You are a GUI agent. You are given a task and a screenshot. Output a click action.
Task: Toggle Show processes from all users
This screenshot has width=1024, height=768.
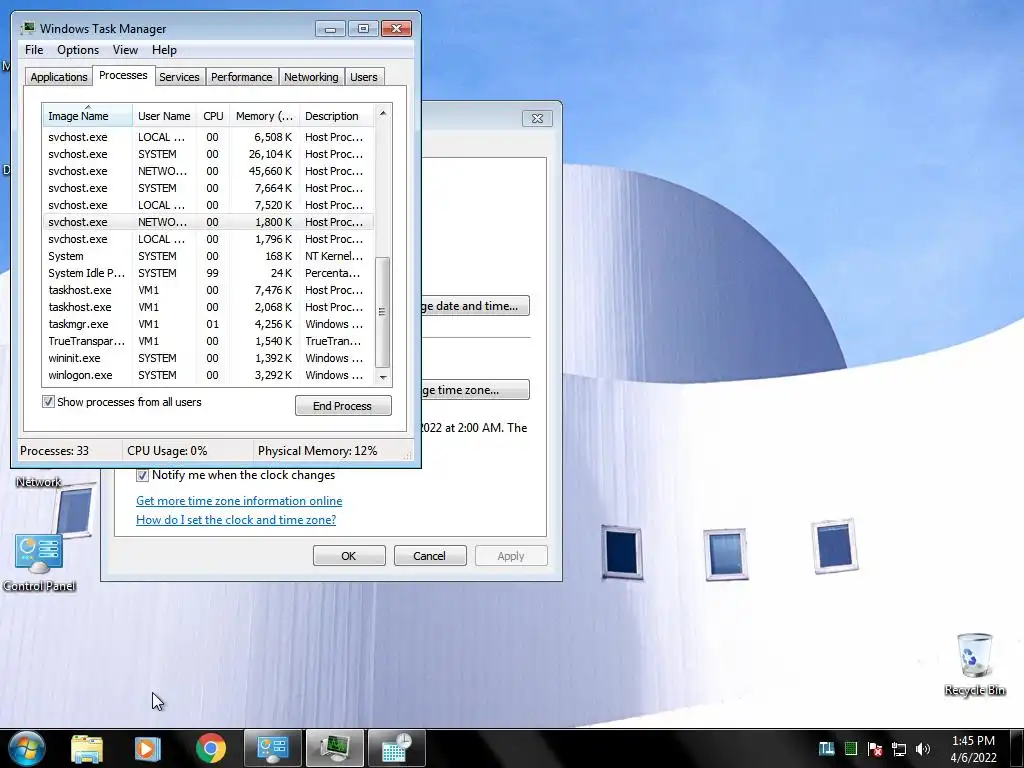pos(48,402)
